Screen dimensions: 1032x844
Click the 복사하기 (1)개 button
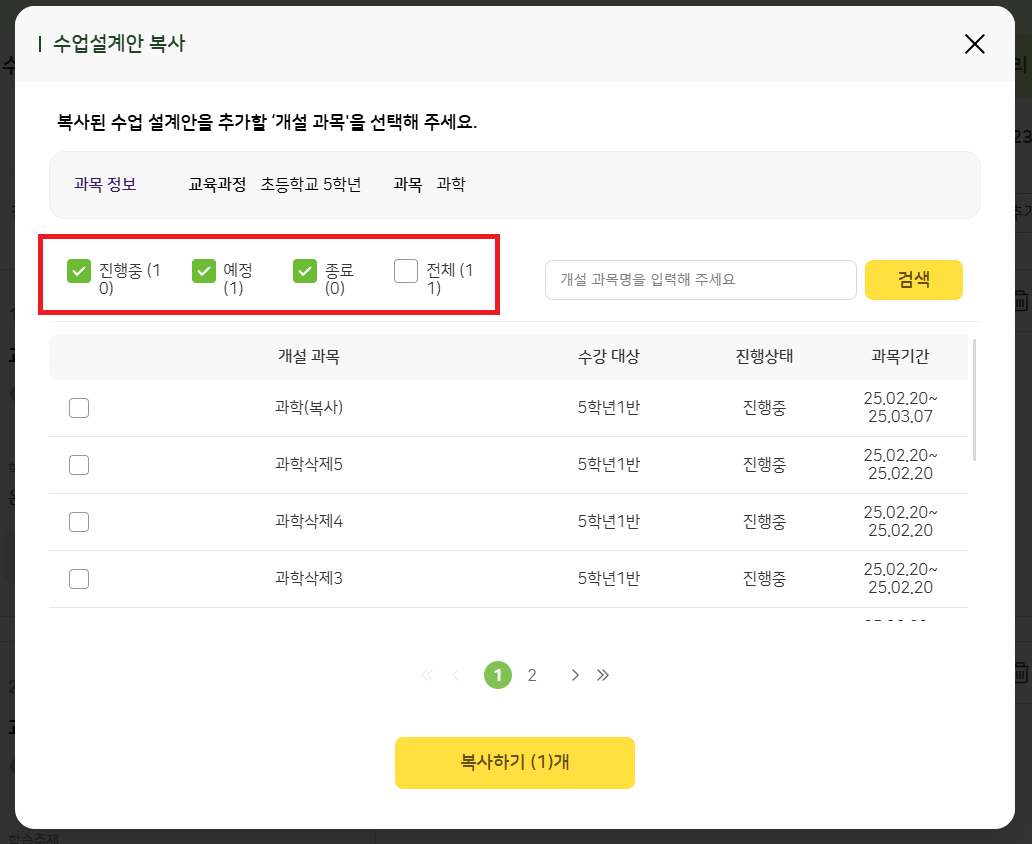tap(515, 763)
